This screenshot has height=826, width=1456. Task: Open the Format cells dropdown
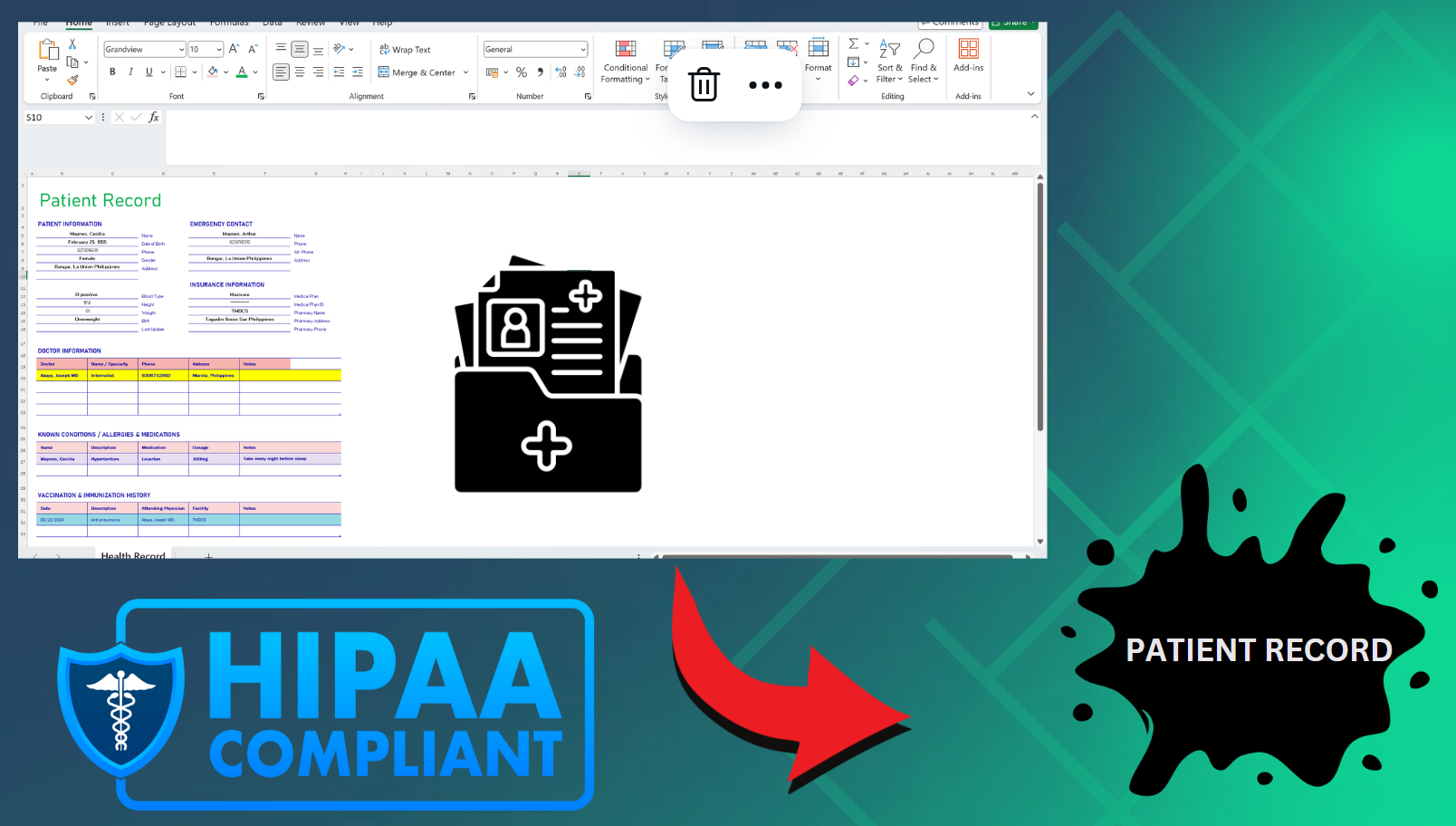pos(818,61)
